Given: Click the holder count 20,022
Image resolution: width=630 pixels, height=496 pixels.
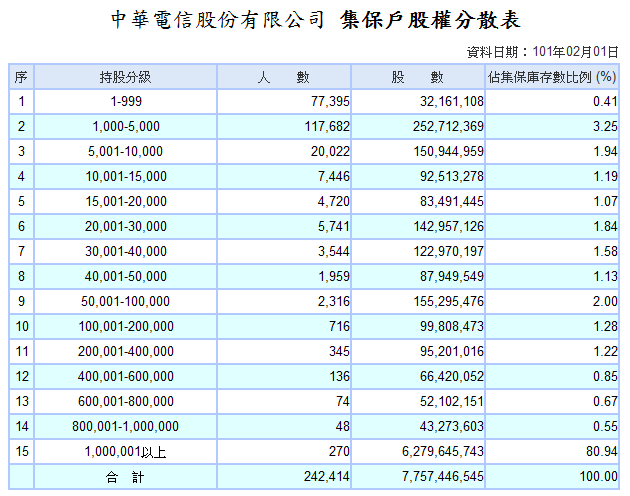Looking at the screenshot, I should click(330, 152).
